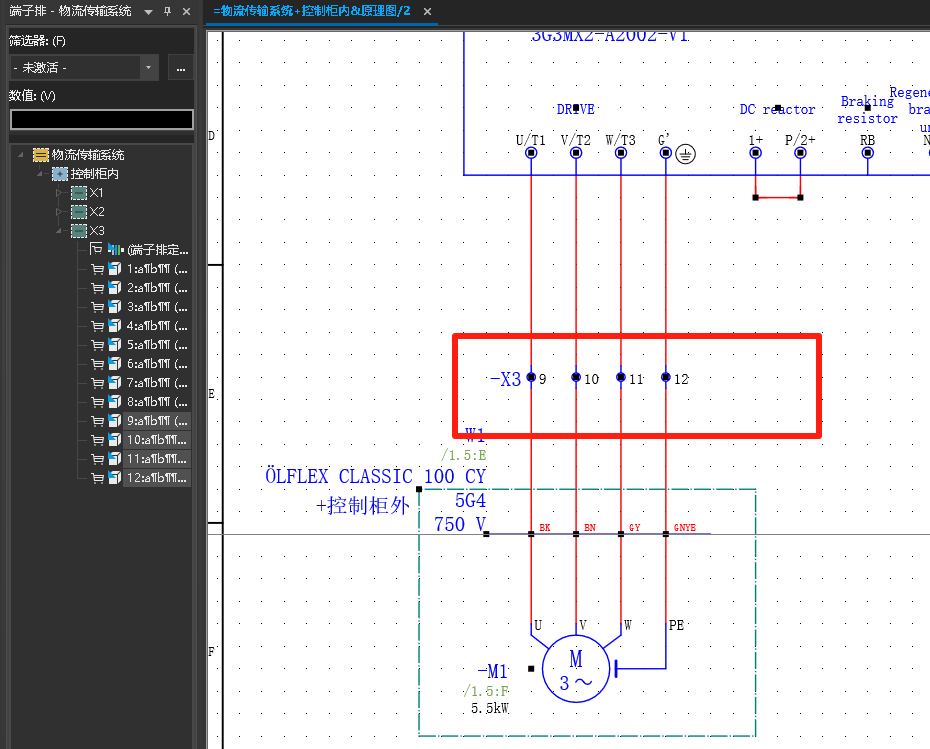Select the 控制柜内 location node icon
Image resolution: width=930 pixels, height=749 pixels.
coord(60,174)
